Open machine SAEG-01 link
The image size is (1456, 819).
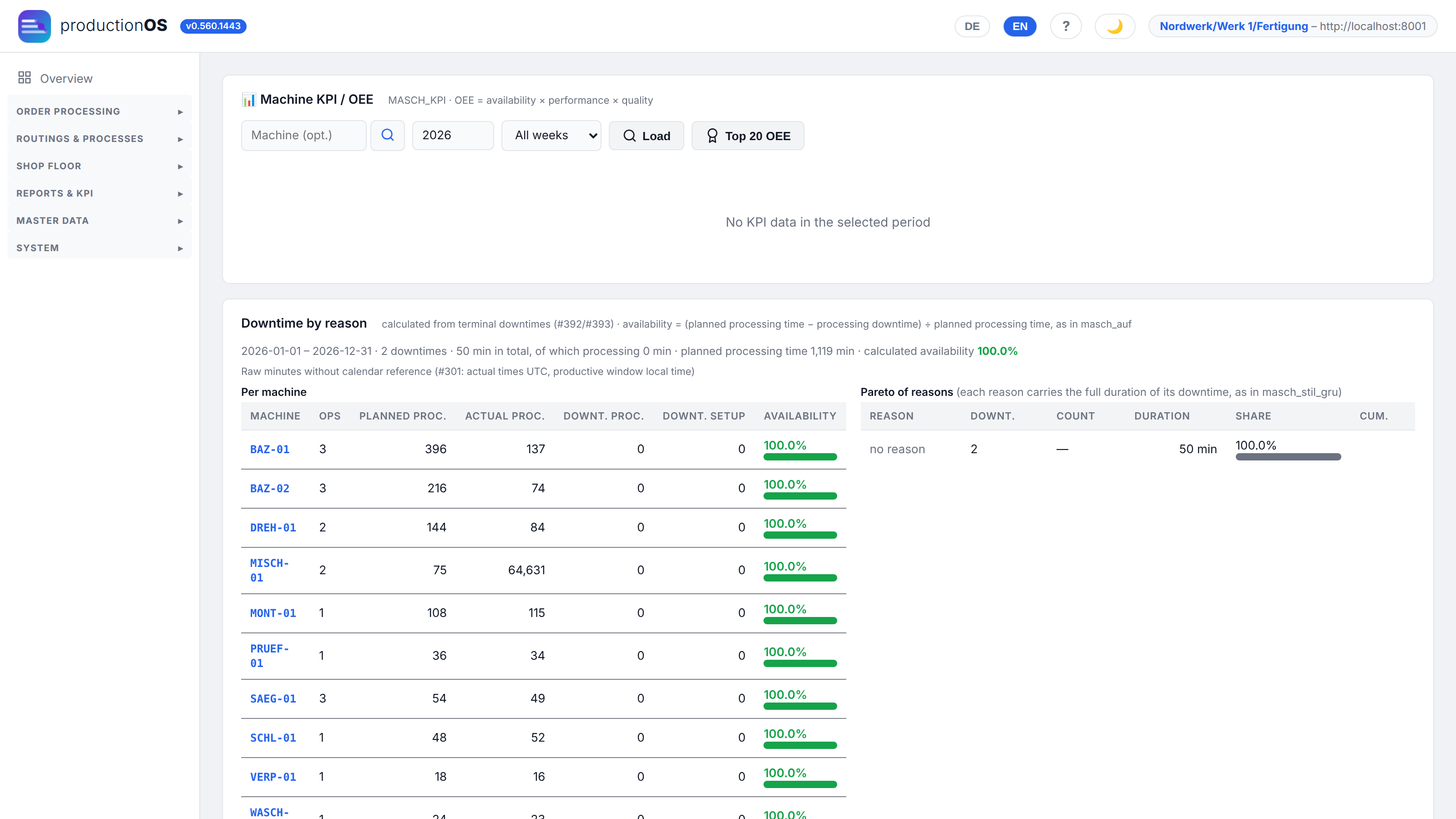click(x=273, y=698)
